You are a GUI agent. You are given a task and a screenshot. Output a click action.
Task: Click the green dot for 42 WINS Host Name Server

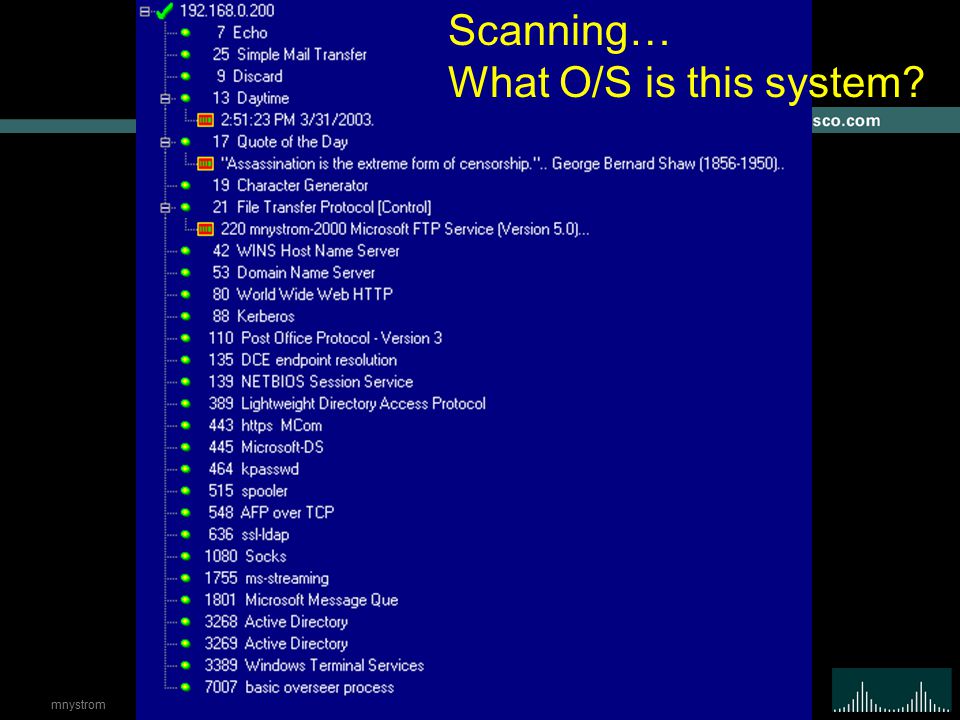tap(186, 251)
